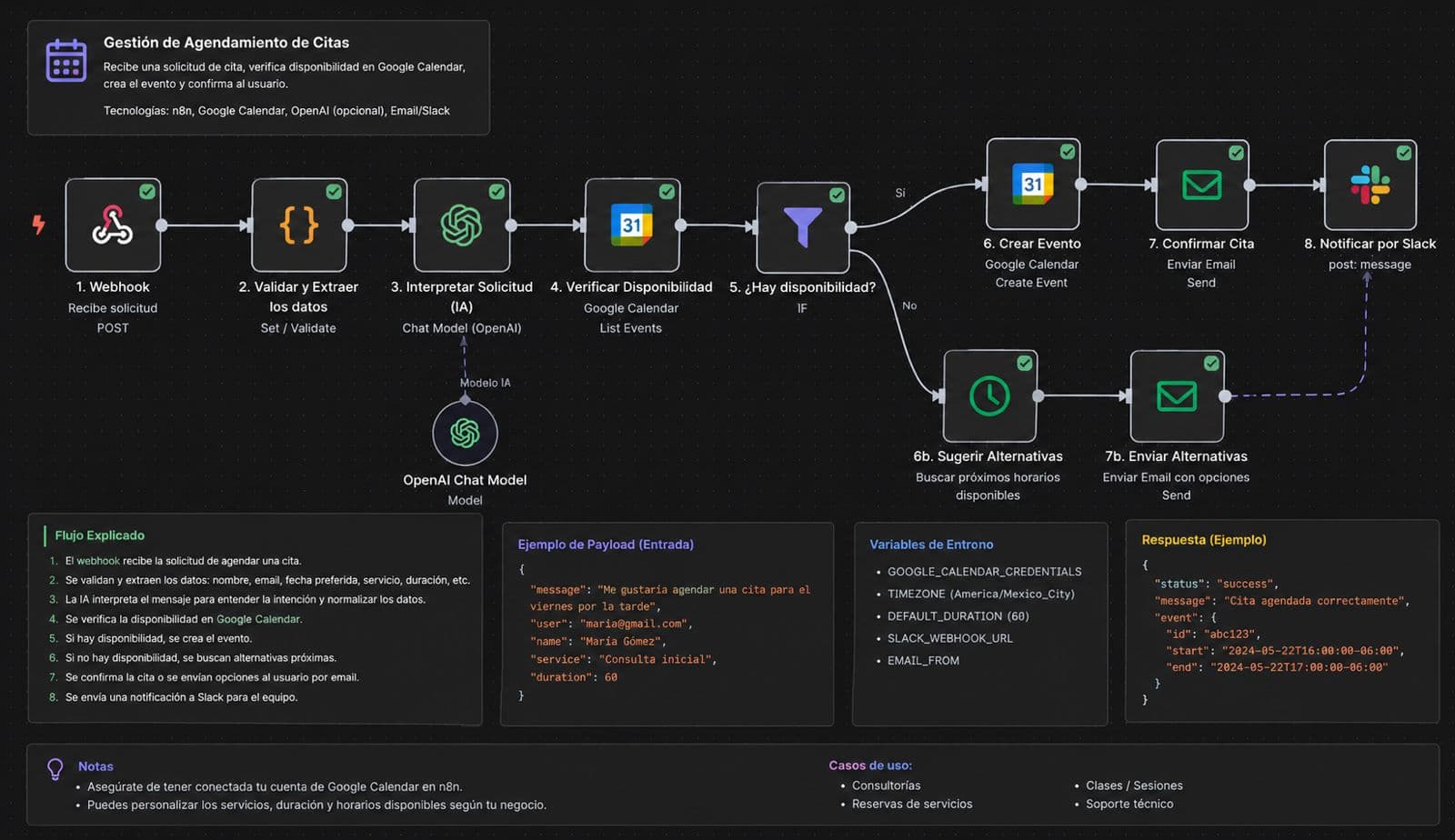
Task: Select the 'Reservas de servicios' use case
Action: pos(912,804)
